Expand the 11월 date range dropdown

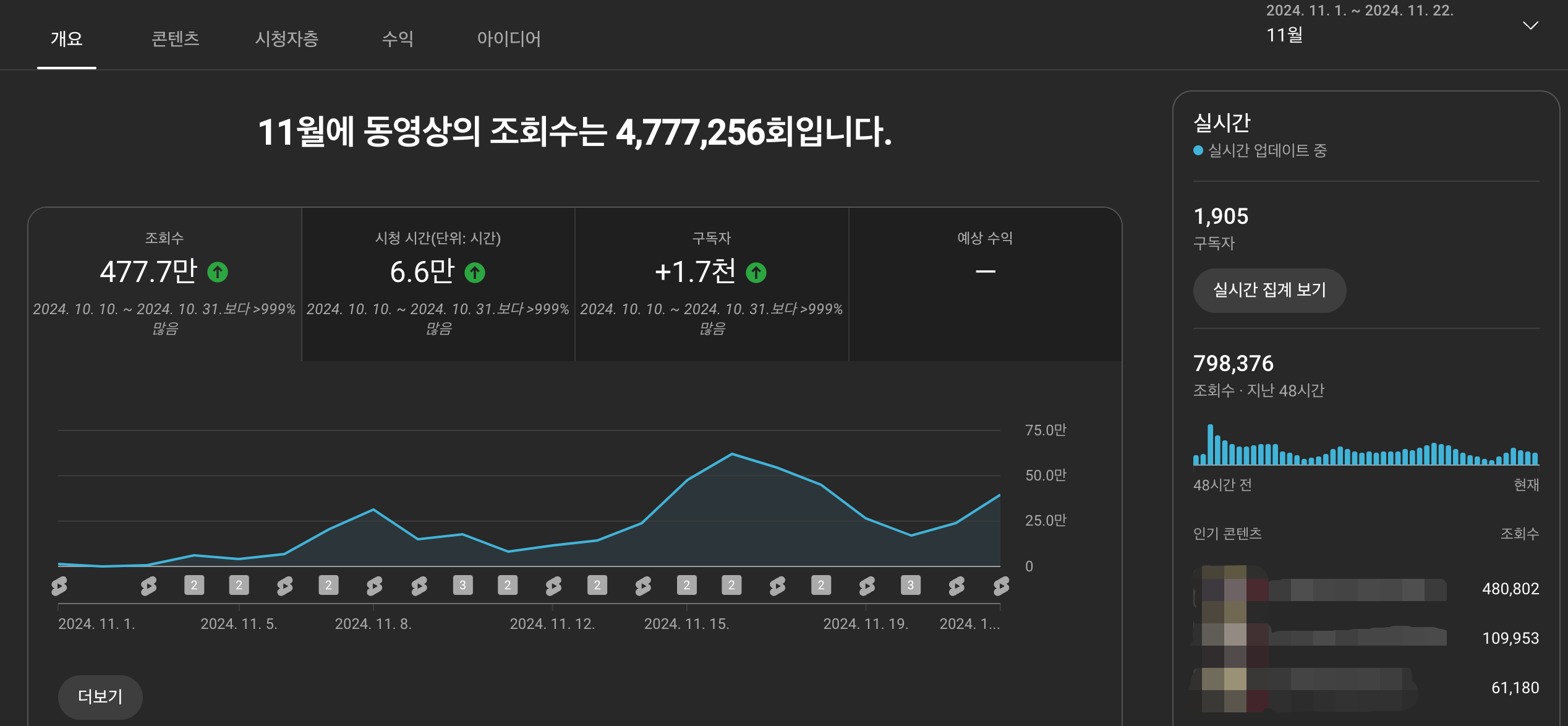pyautogui.click(x=1404, y=25)
